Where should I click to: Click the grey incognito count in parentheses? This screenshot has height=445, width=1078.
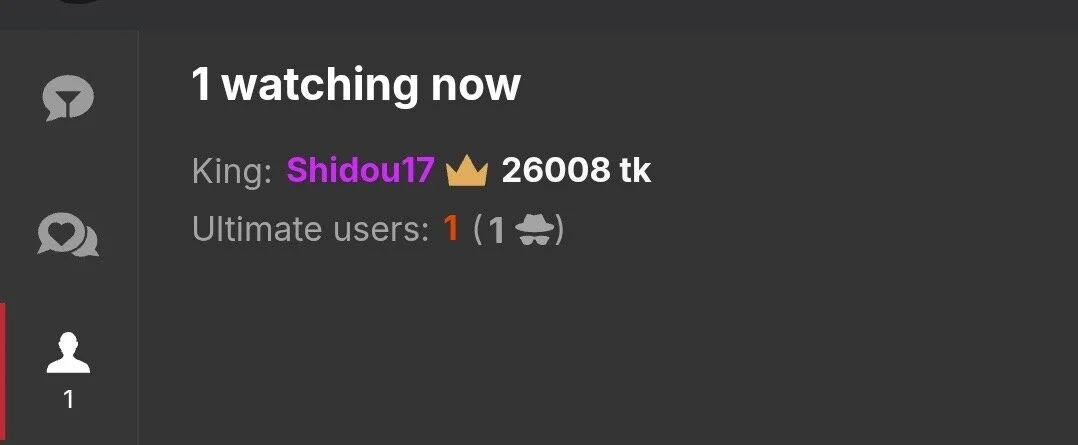coord(496,231)
